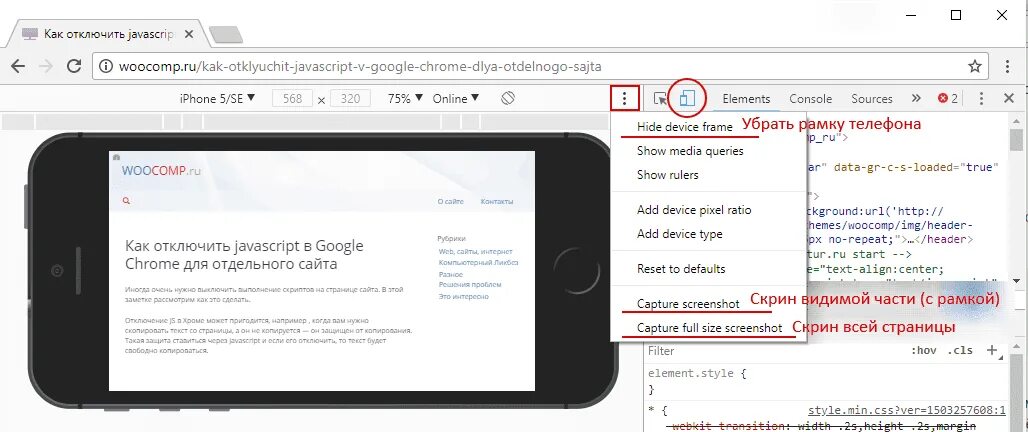This screenshot has width=1028, height=432.
Task: Click the width field showing 568
Action: tap(292, 99)
